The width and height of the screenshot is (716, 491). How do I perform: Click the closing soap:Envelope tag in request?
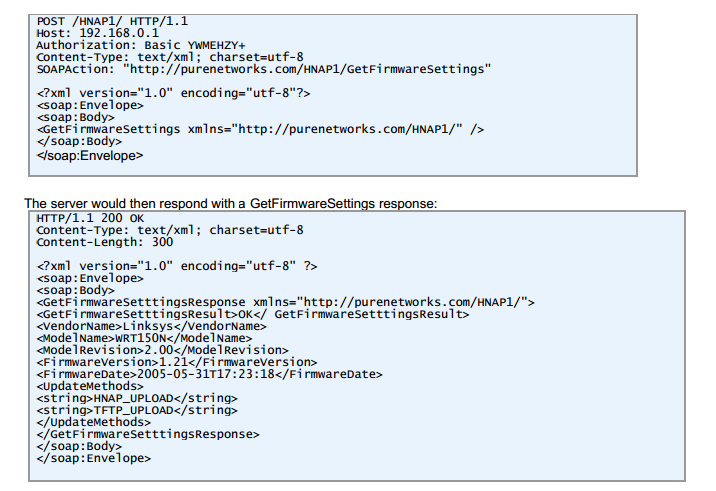pos(90,156)
